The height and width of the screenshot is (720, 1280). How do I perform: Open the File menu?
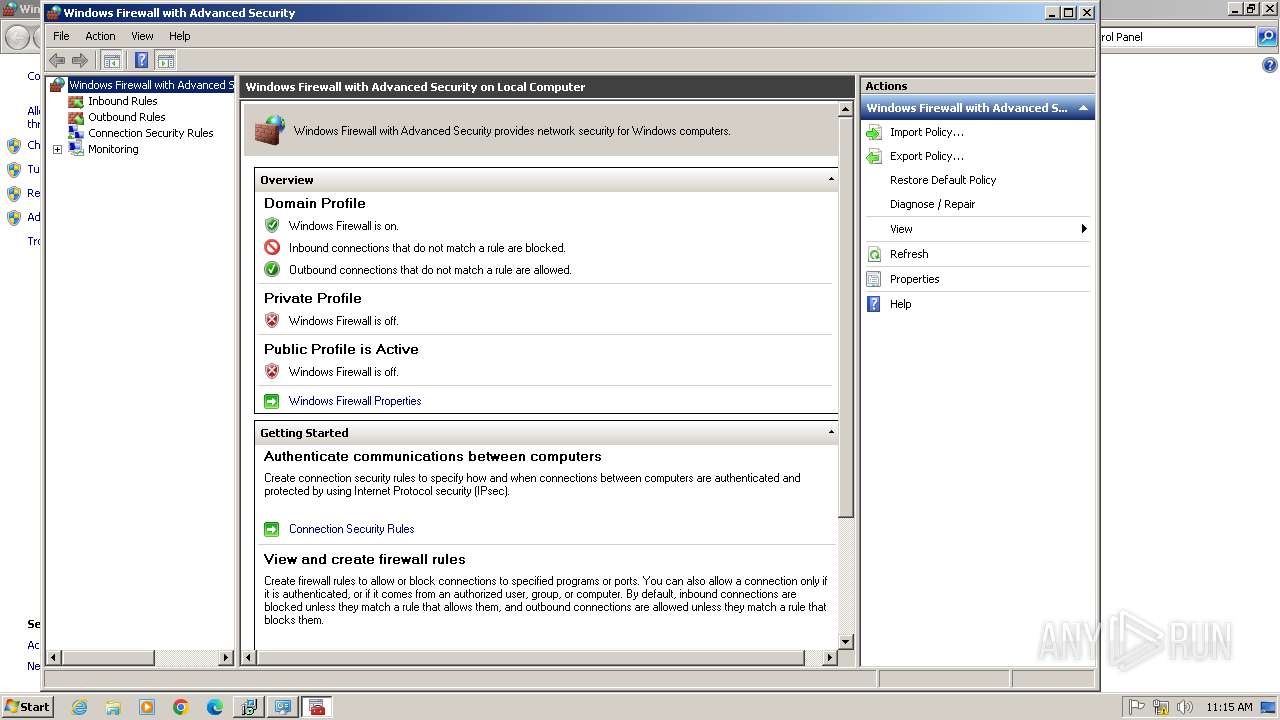(61, 36)
